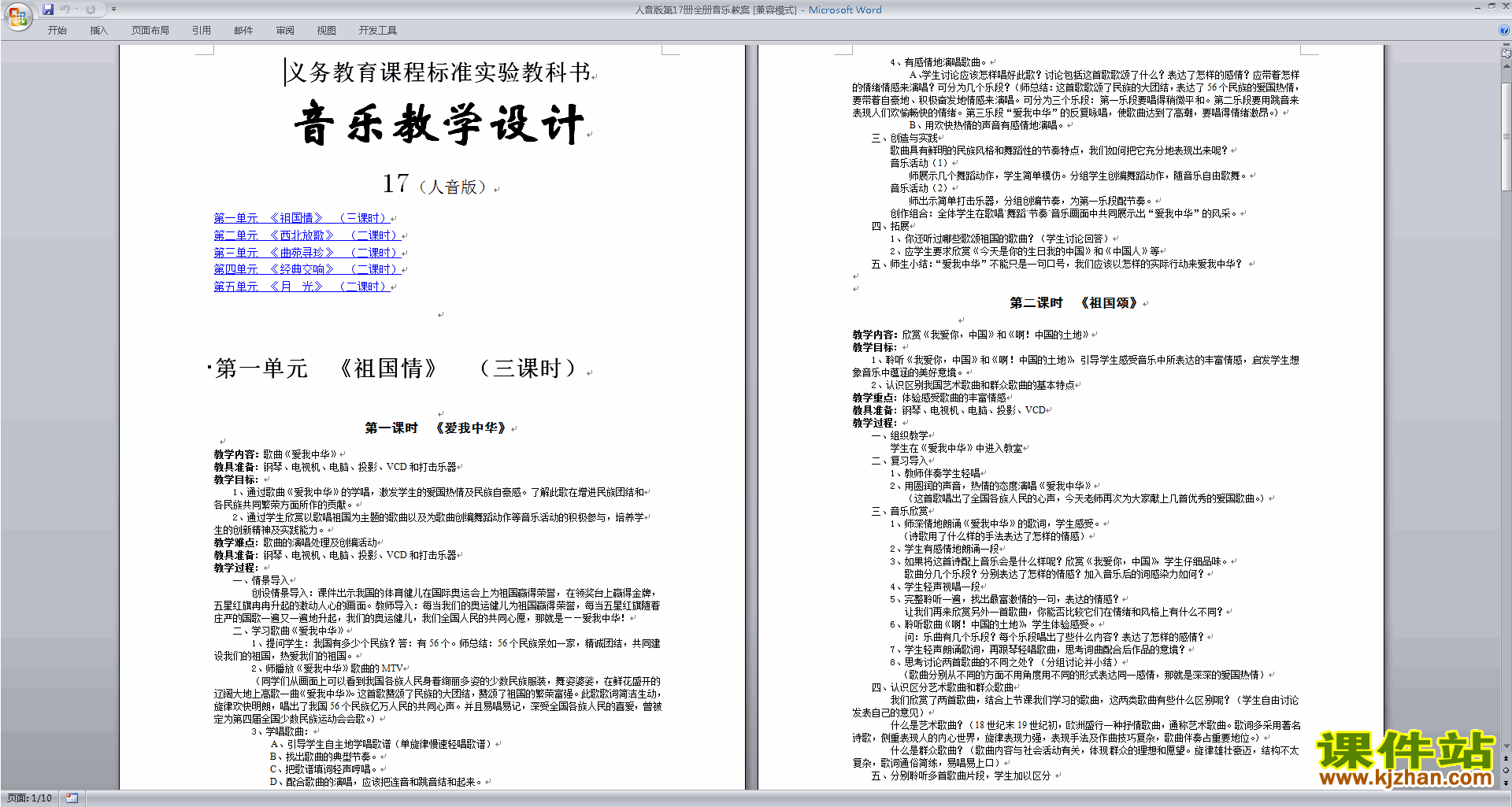The height and width of the screenshot is (807, 1512).
Task: Click the line 四、拓展
Action: tap(890, 226)
